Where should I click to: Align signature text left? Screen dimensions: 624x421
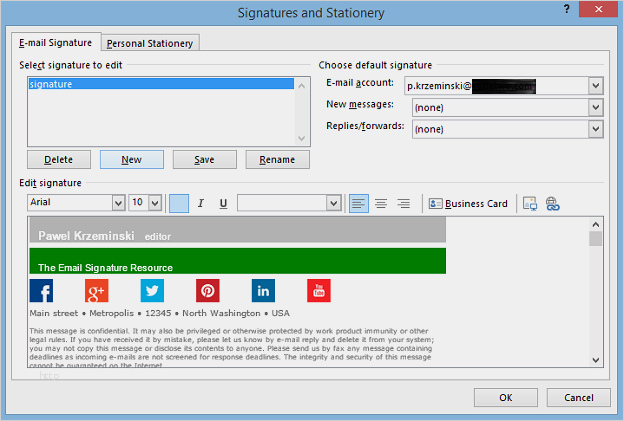(x=359, y=203)
